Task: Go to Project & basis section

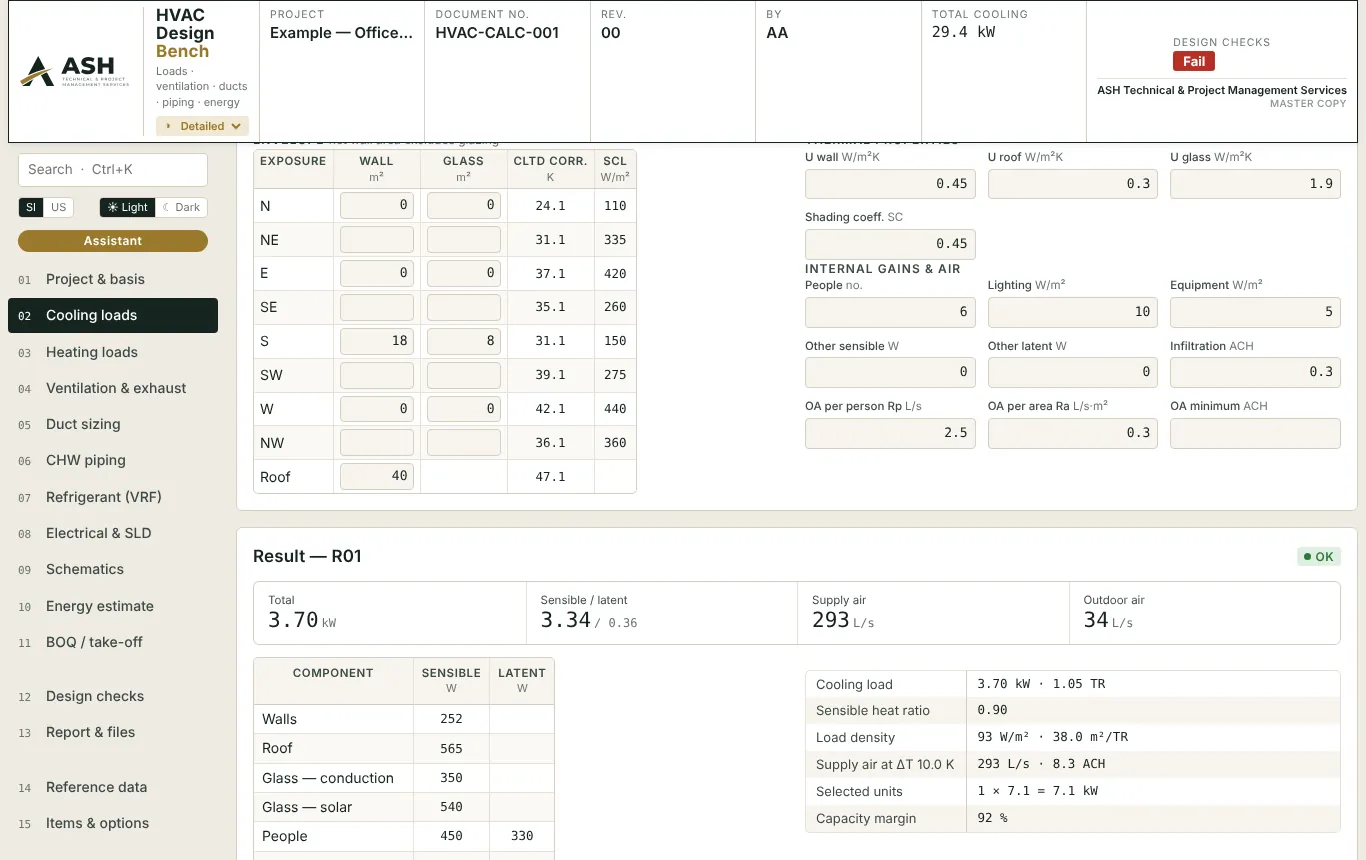Action: click(113, 279)
